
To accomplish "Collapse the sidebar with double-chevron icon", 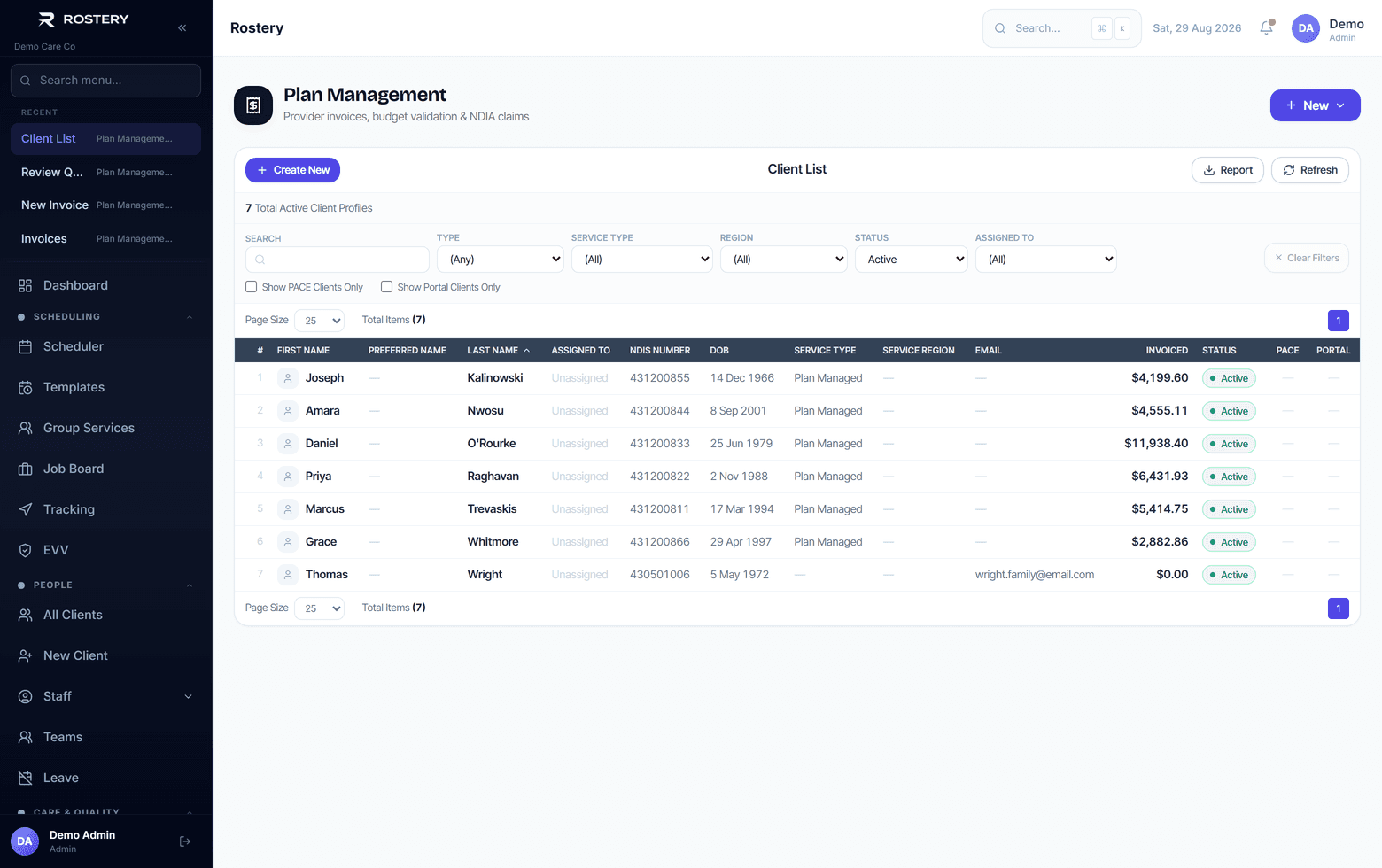I will click(x=182, y=27).
